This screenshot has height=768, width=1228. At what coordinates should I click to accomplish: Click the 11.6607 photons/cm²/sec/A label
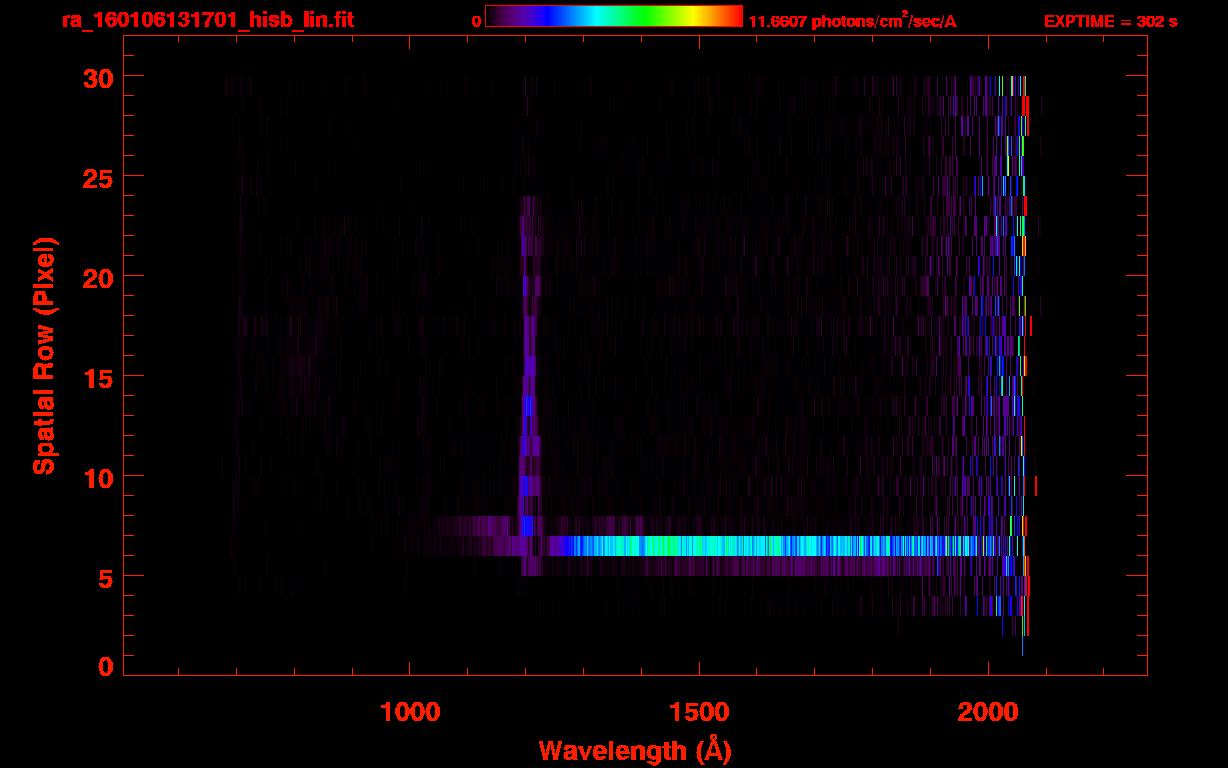pos(852,21)
